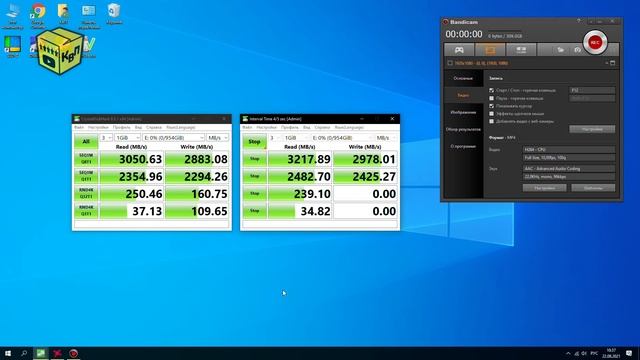Image resolution: width=640 pixels, height=360 pixels.
Task: Open the user folder desktop icon
Action: point(63,14)
